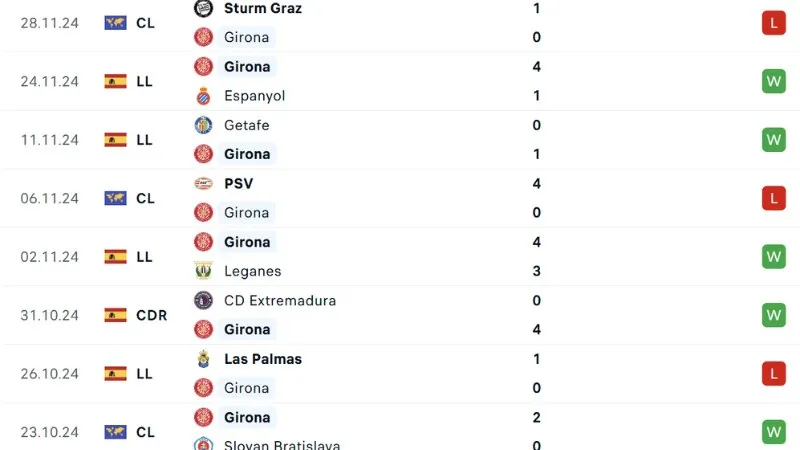Click the green W badge for Leganes match

tap(773, 256)
